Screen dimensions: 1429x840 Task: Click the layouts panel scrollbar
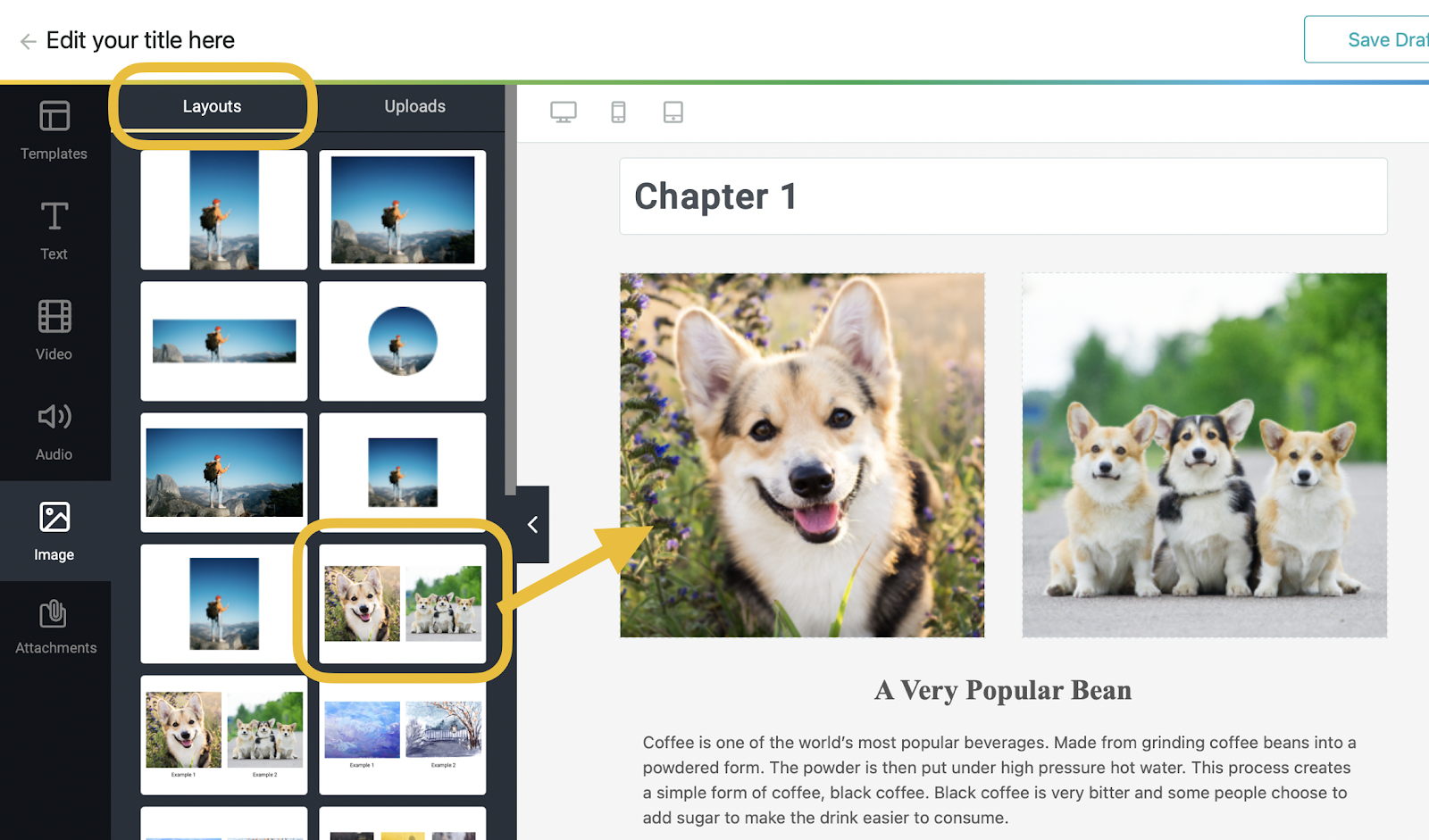(x=511, y=290)
